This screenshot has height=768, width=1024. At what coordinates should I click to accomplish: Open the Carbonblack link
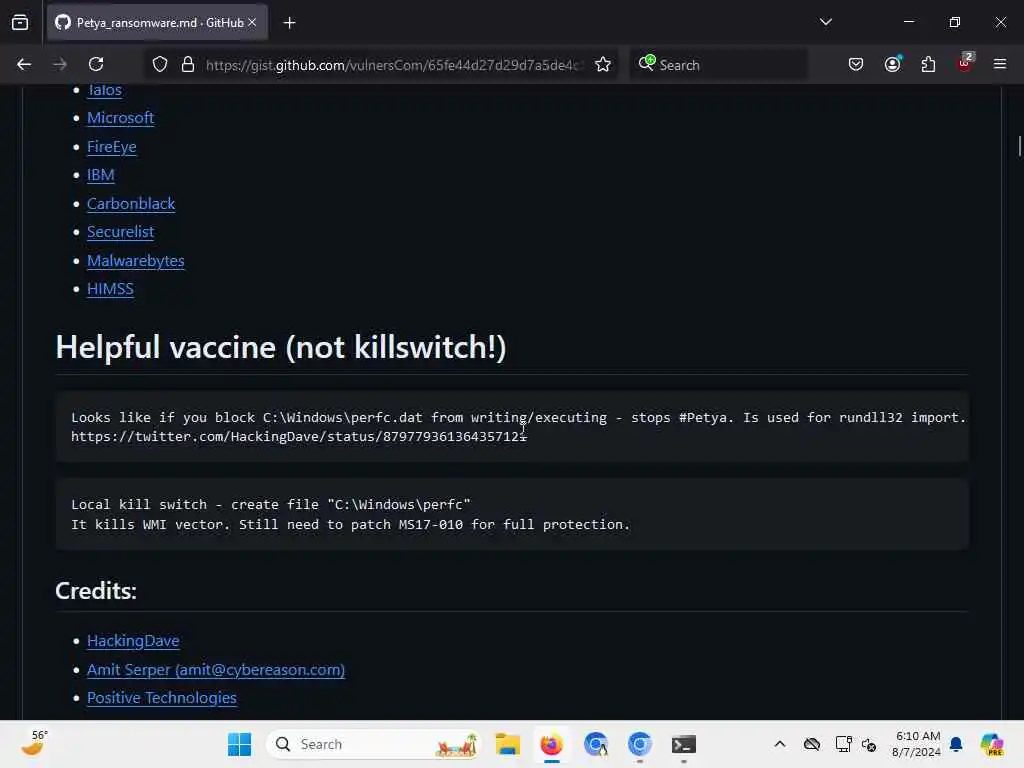[x=131, y=204]
